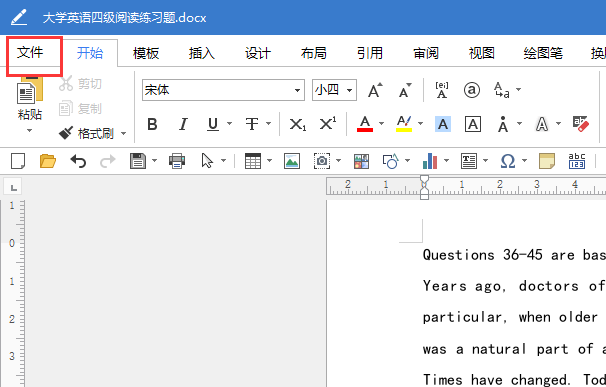Viewport: 606px width, 387px height.
Task: Open the 视图 tab
Action: tap(482, 53)
